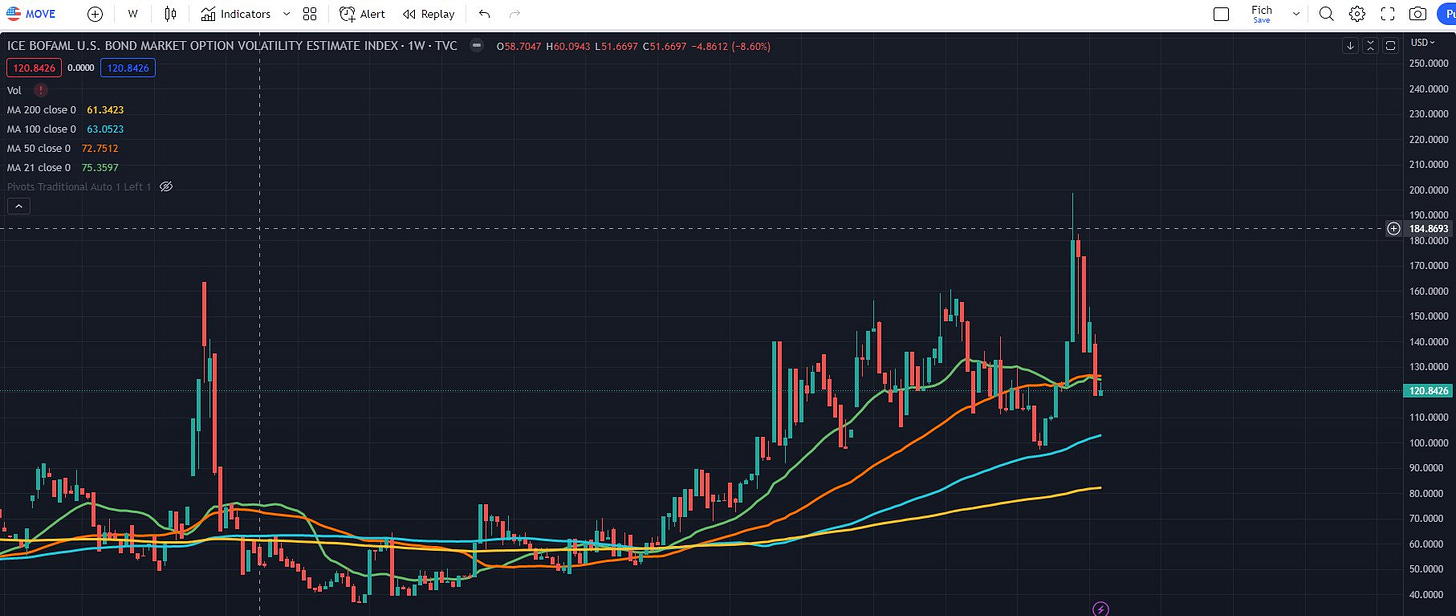
Task: Start bar Replay mode
Action: pos(429,14)
